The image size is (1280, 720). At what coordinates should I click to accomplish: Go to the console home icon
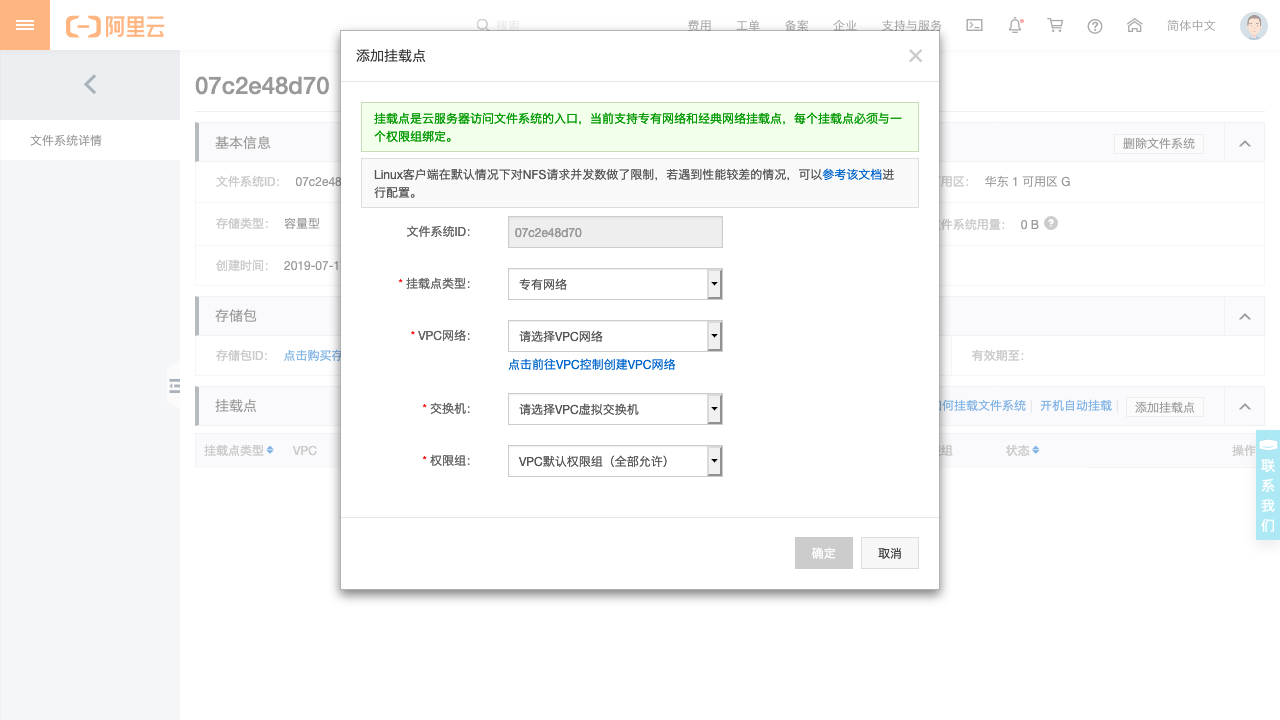click(x=1134, y=25)
